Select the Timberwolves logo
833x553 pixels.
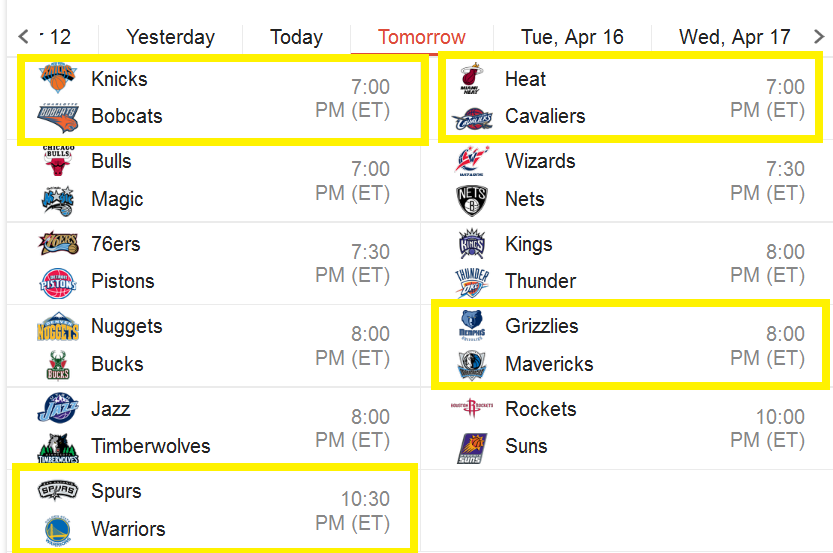pyautogui.click(x=58, y=448)
